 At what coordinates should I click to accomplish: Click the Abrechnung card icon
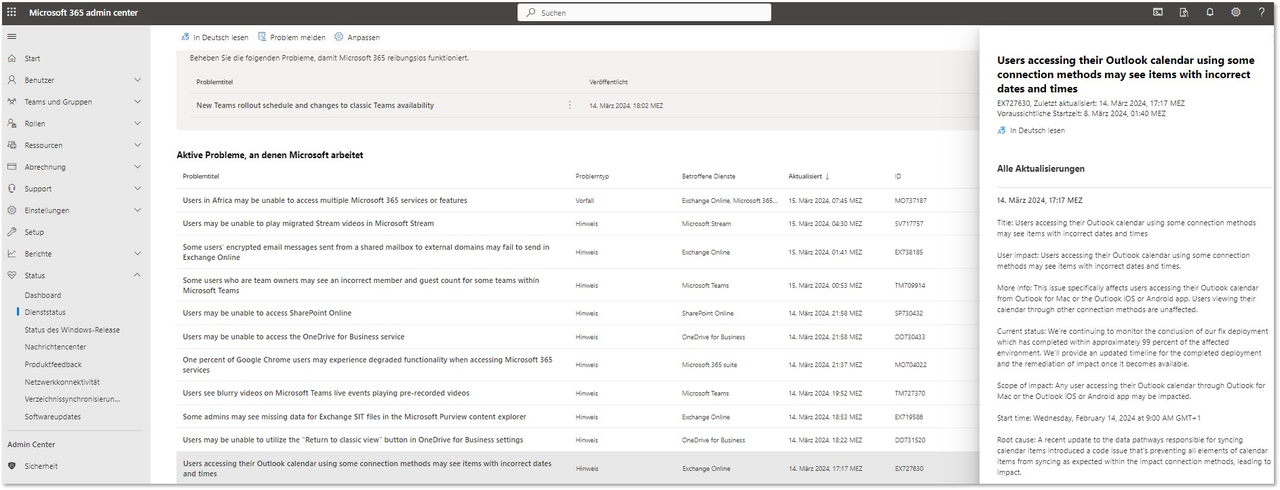coord(12,167)
